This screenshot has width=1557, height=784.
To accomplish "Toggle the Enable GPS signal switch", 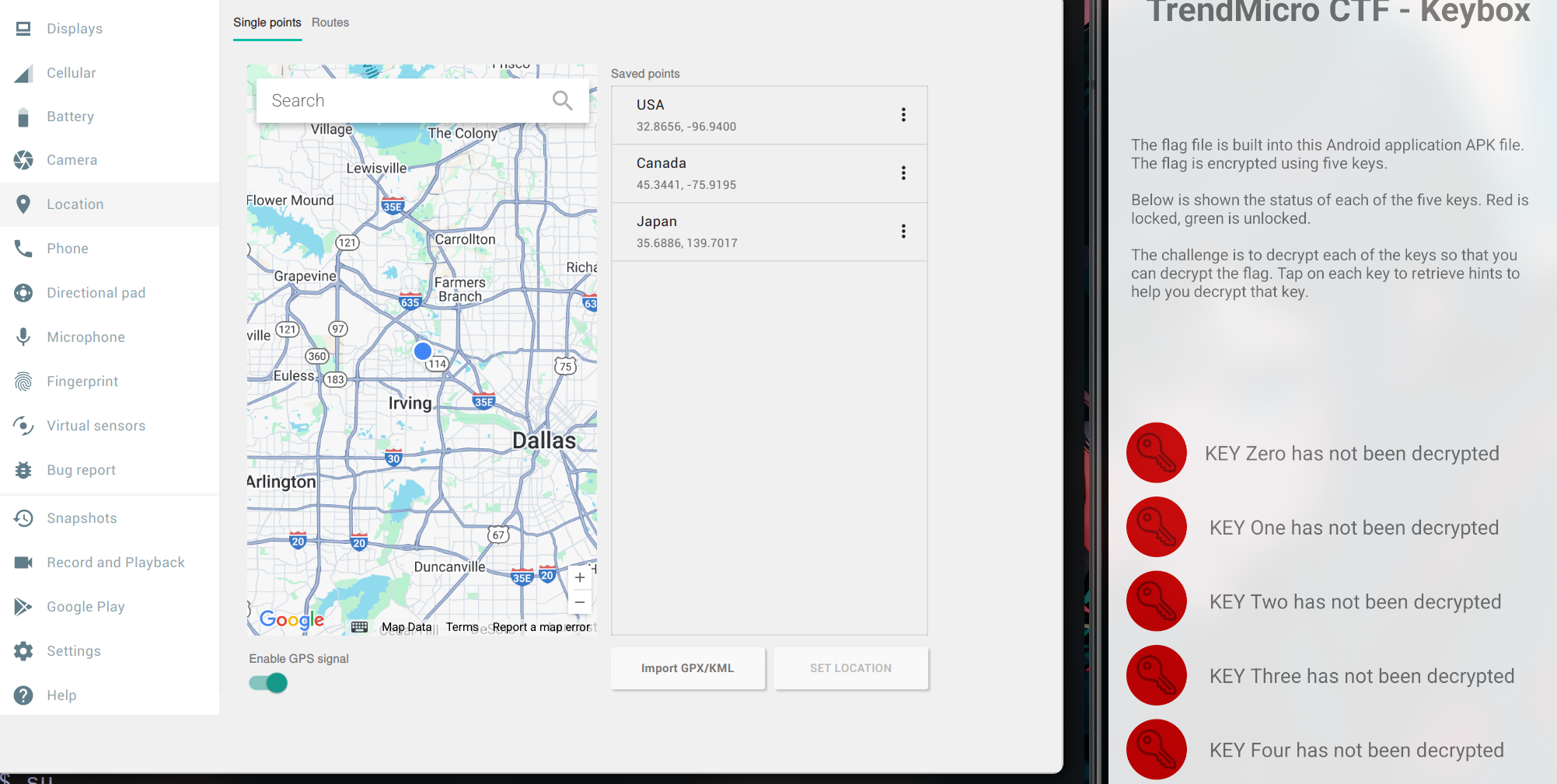I will (268, 683).
